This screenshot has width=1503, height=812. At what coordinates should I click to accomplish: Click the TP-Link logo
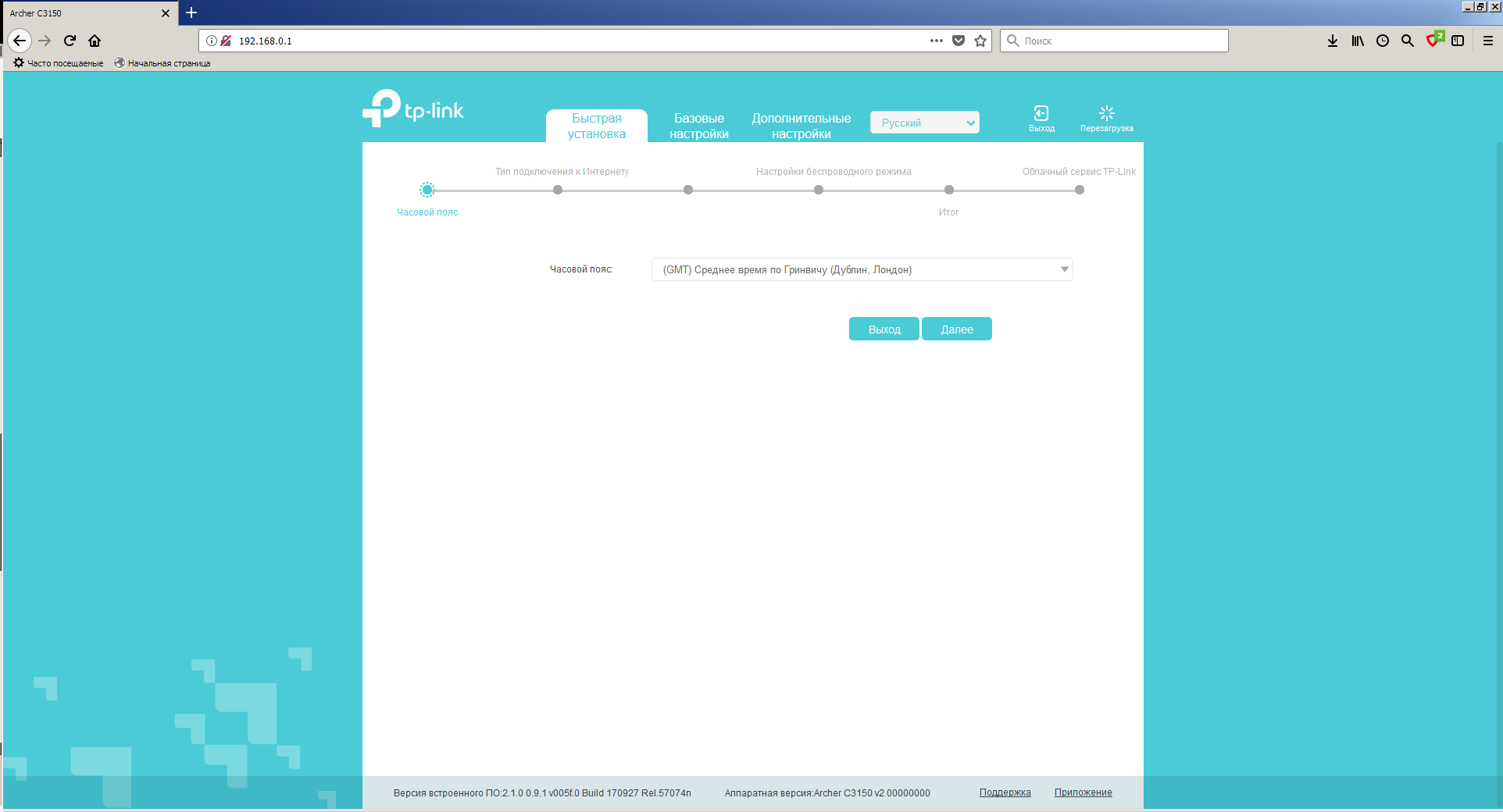413,109
